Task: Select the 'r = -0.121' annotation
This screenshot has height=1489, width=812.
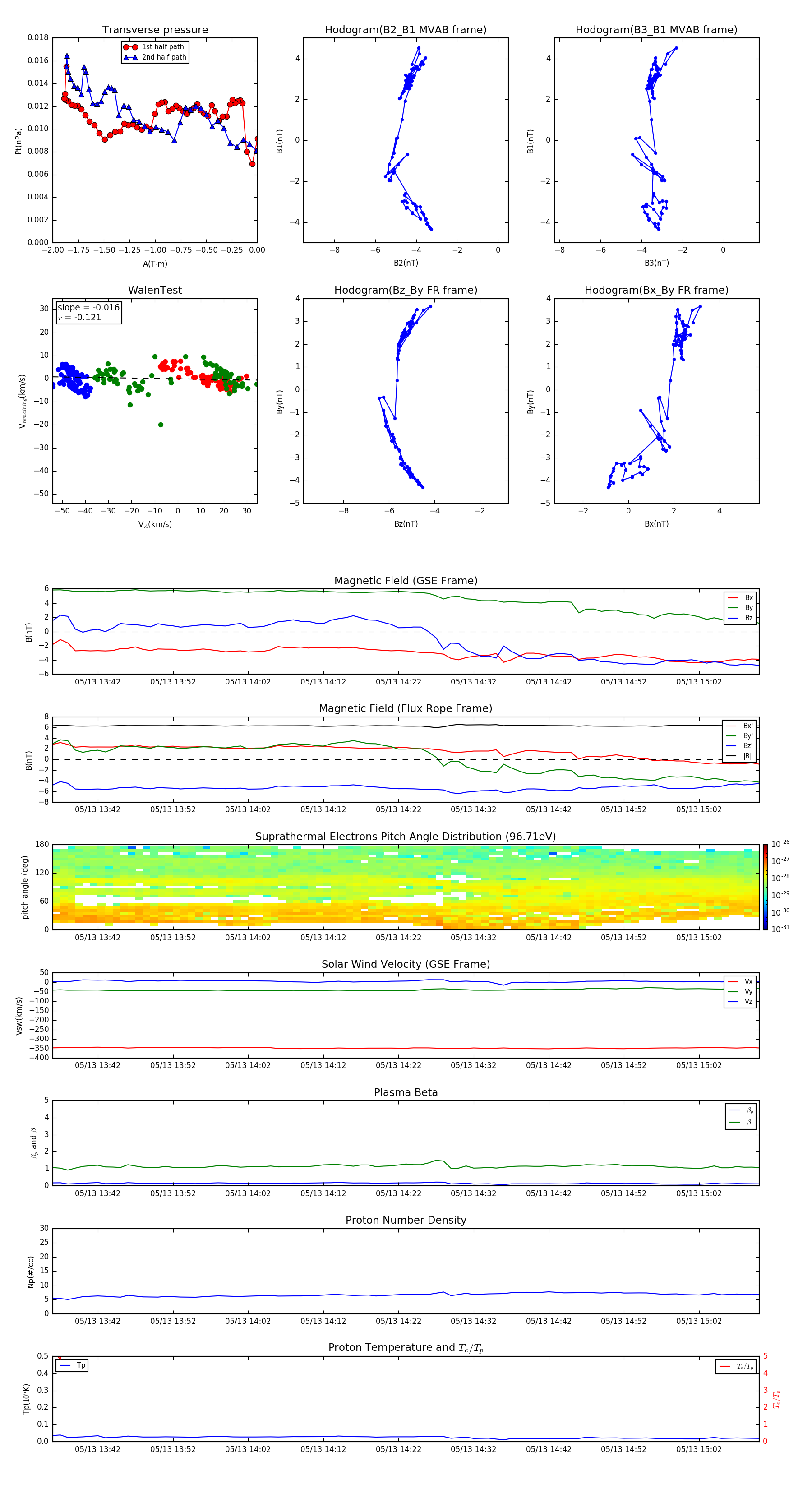Action: point(80,317)
